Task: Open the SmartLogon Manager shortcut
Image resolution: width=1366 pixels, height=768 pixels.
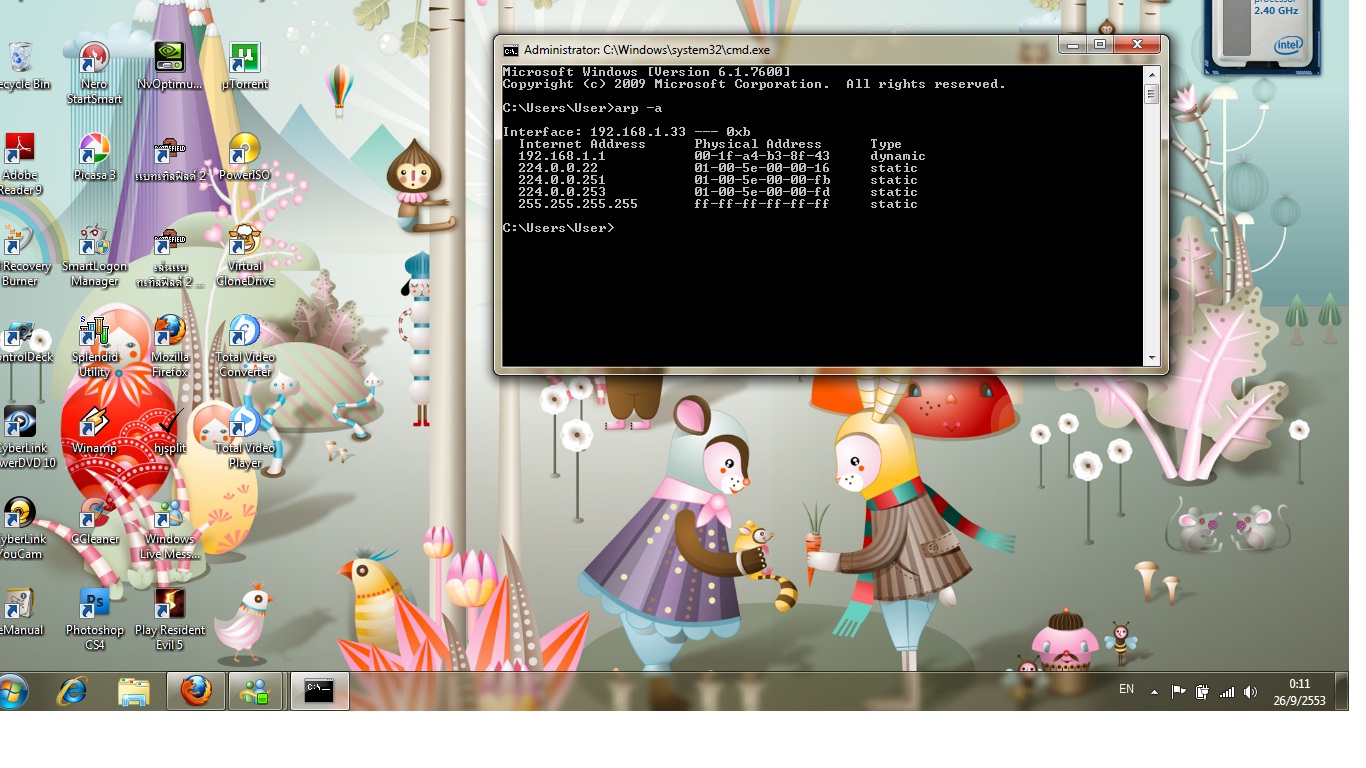Action: (x=94, y=255)
